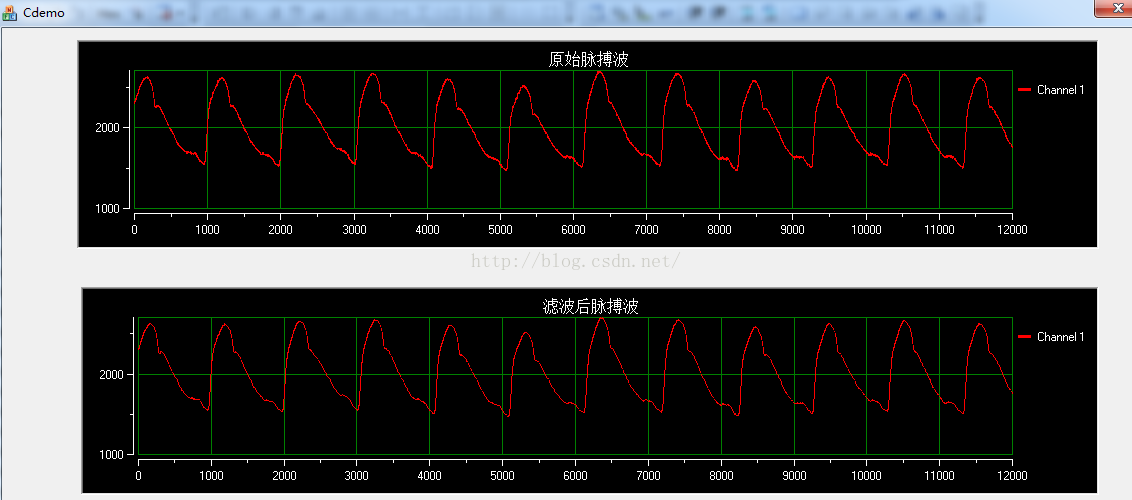Click the red legend swatch of 滤波后脉搏波 chart
This screenshot has height=500, width=1132.
click(1024, 336)
